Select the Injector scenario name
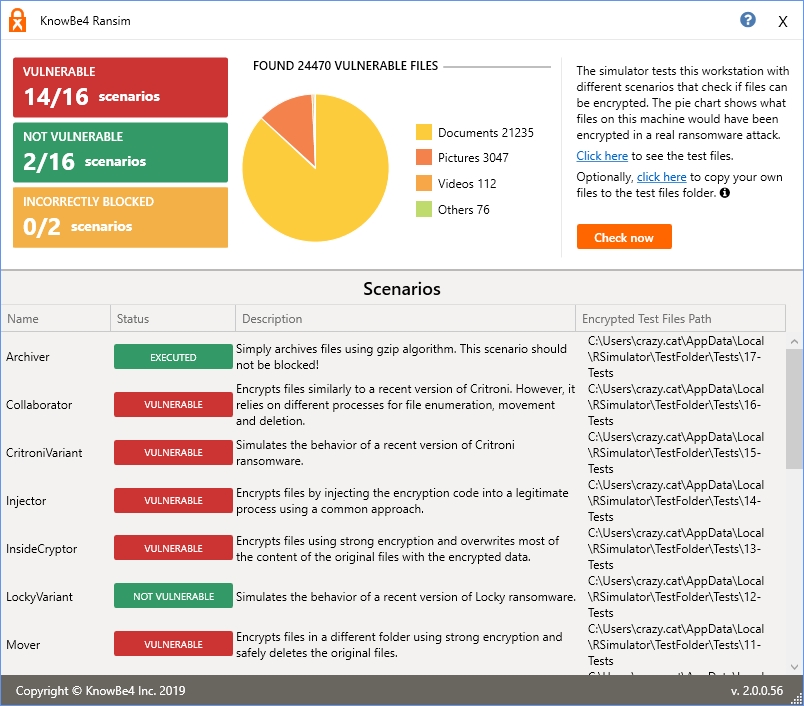Screen dimensions: 804x706 26,501
